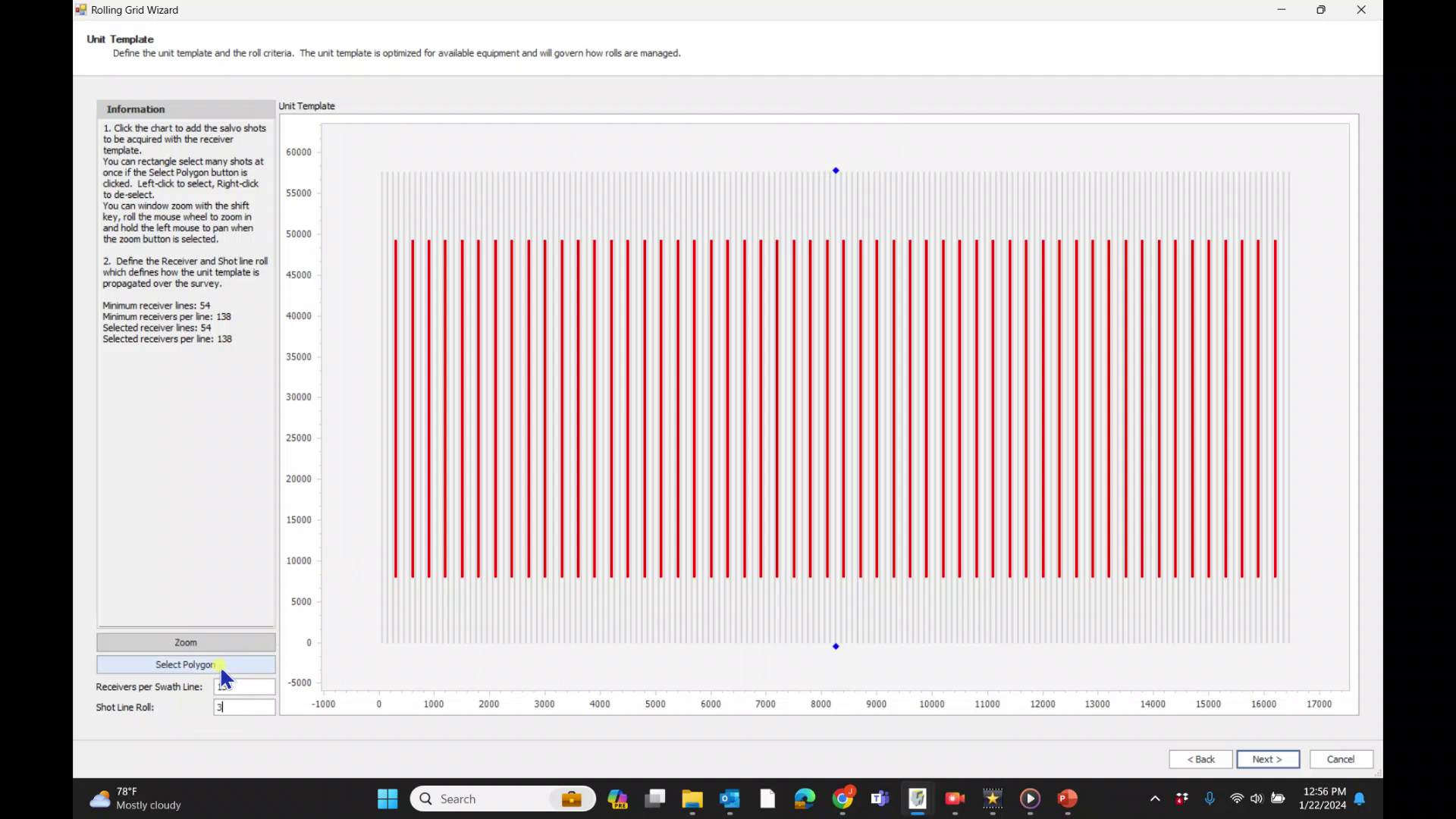Click the Wi-Fi status icon

[1236, 798]
